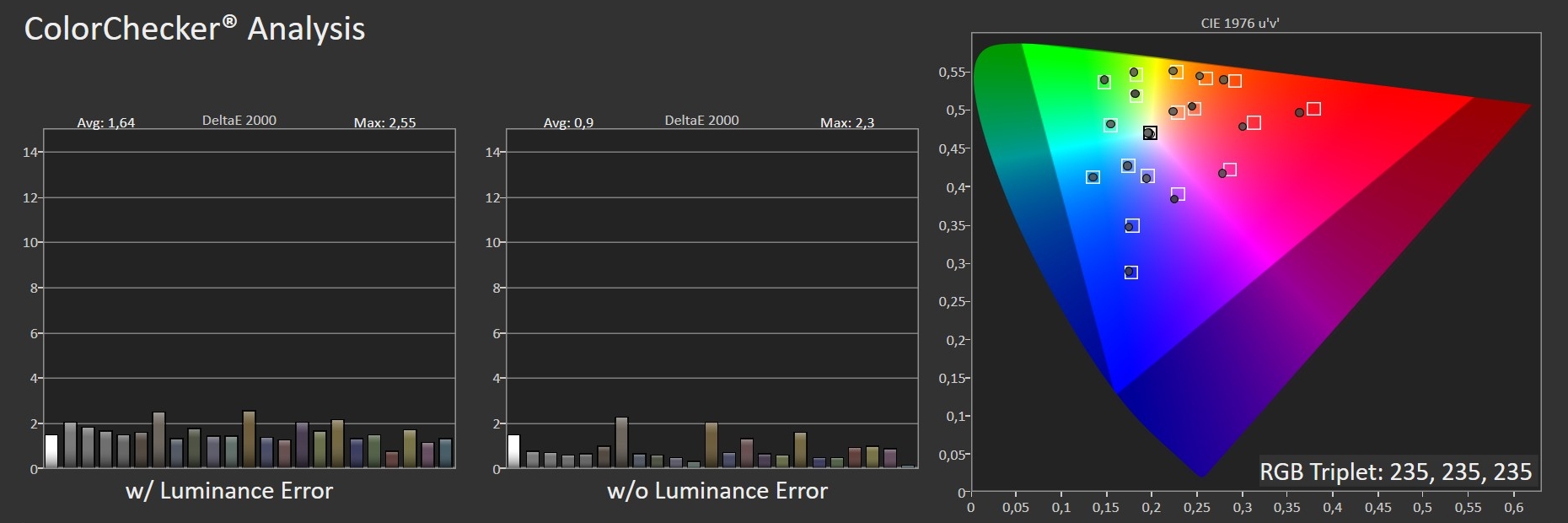Click the black-outlined white point marker
Image resolution: width=1568 pixels, height=523 pixels.
pyautogui.click(x=1150, y=133)
